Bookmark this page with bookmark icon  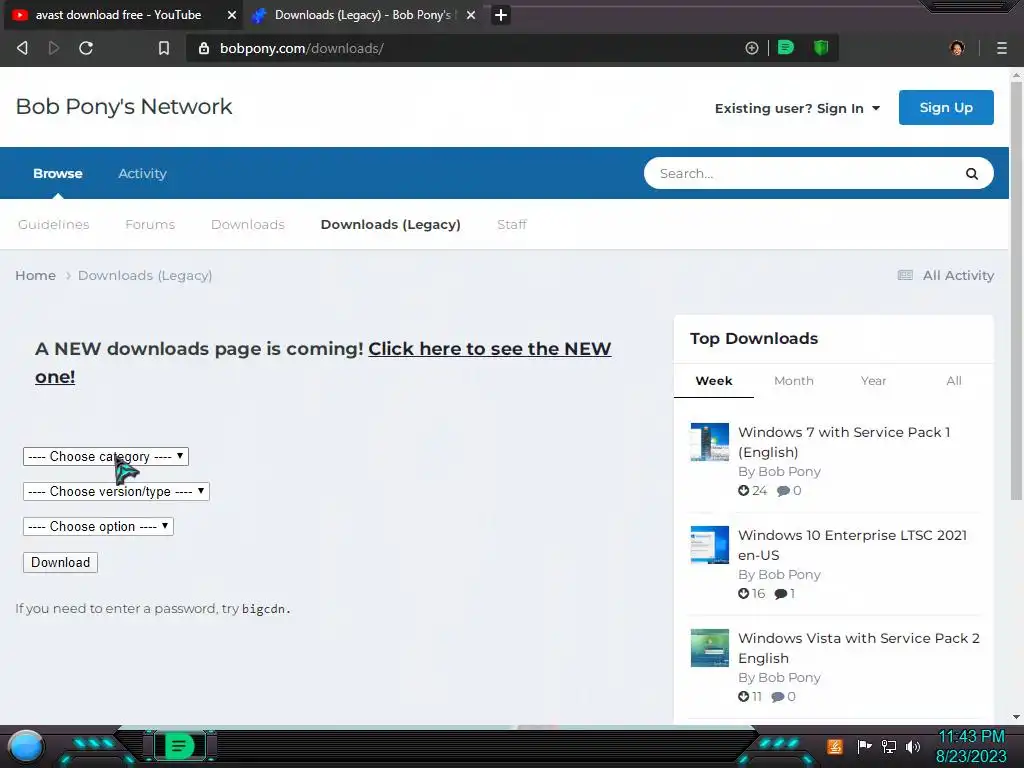[x=164, y=48]
